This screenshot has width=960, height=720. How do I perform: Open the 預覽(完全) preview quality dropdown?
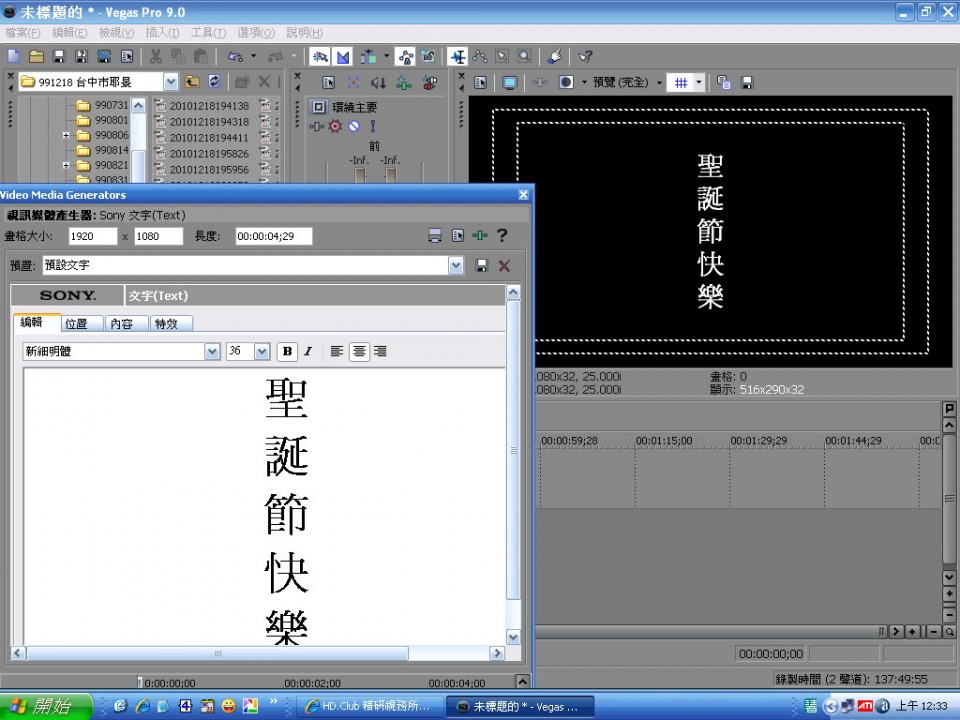pos(659,82)
